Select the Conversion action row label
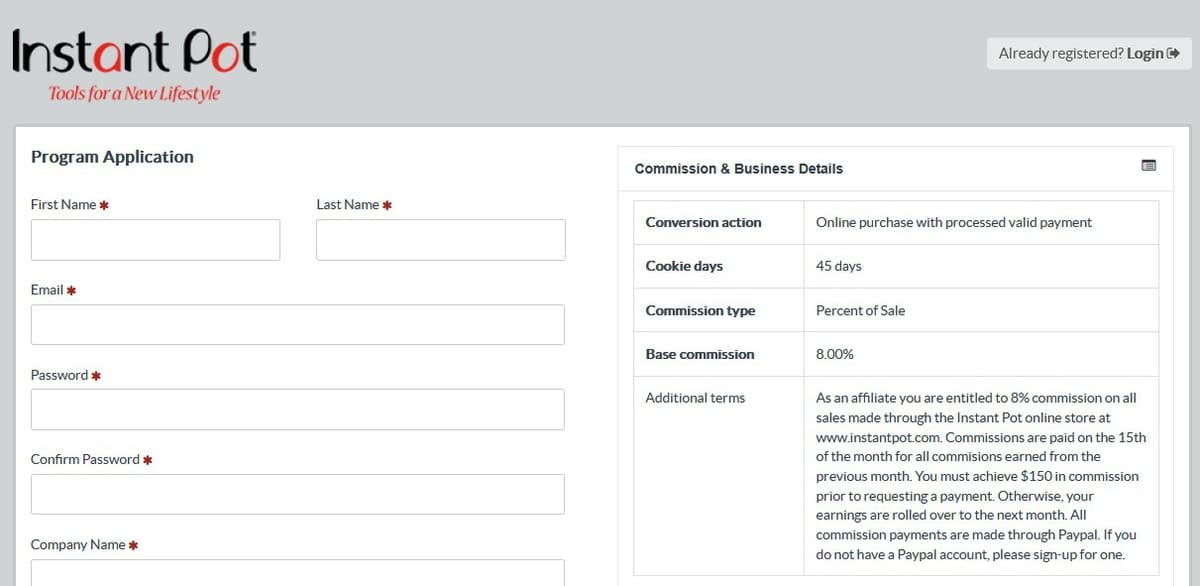 click(x=703, y=222)
